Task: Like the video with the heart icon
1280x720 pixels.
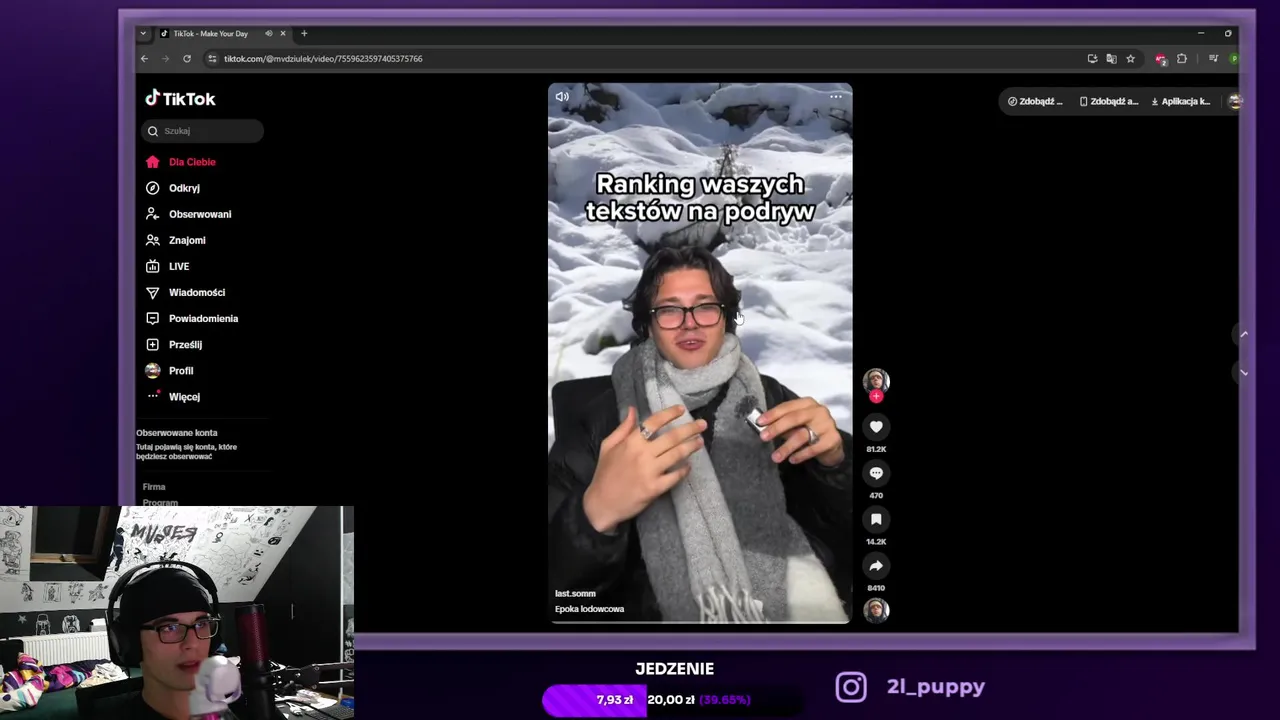Action: pyautogui.click(x=876, y=427)
